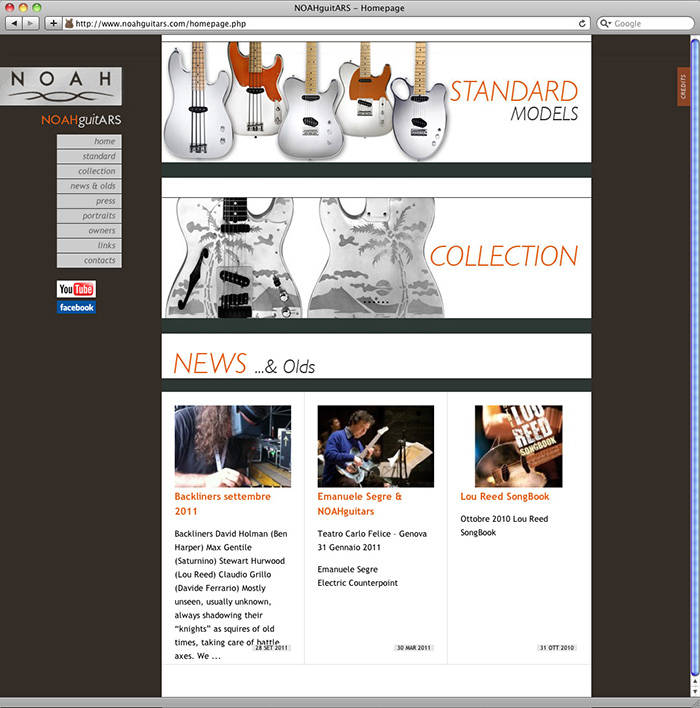Open the links menu item
Viewport: 700px width, 708px height.
pos(89,246)
